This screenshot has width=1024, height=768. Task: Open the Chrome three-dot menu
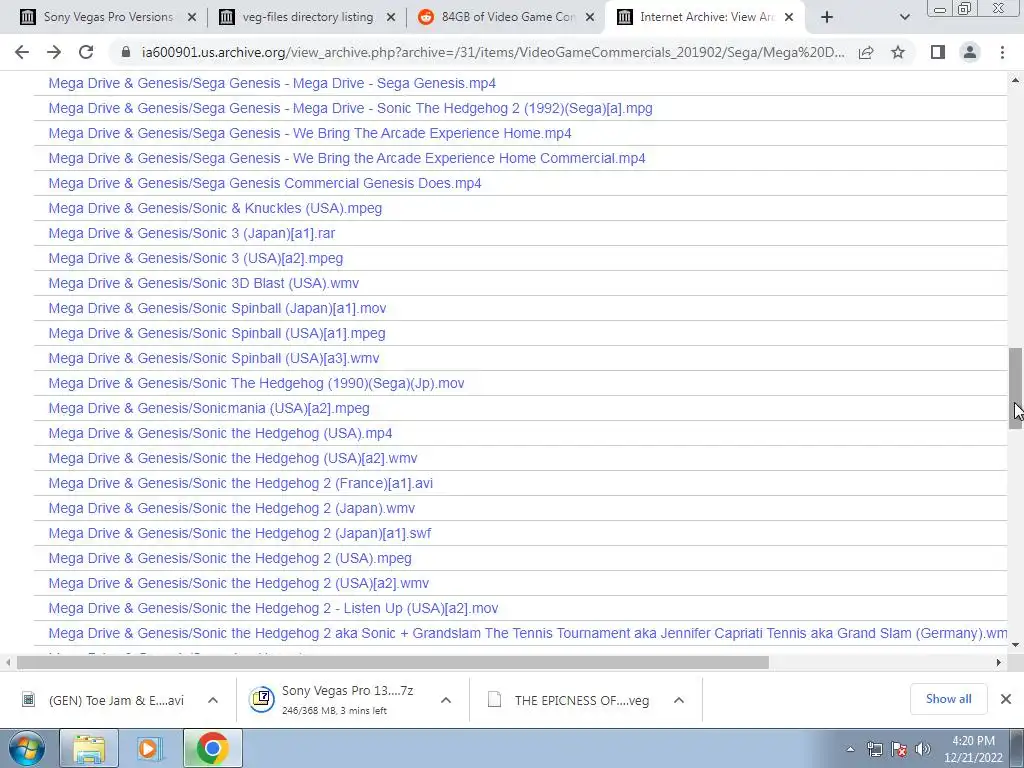click(x=1002, y=52)
